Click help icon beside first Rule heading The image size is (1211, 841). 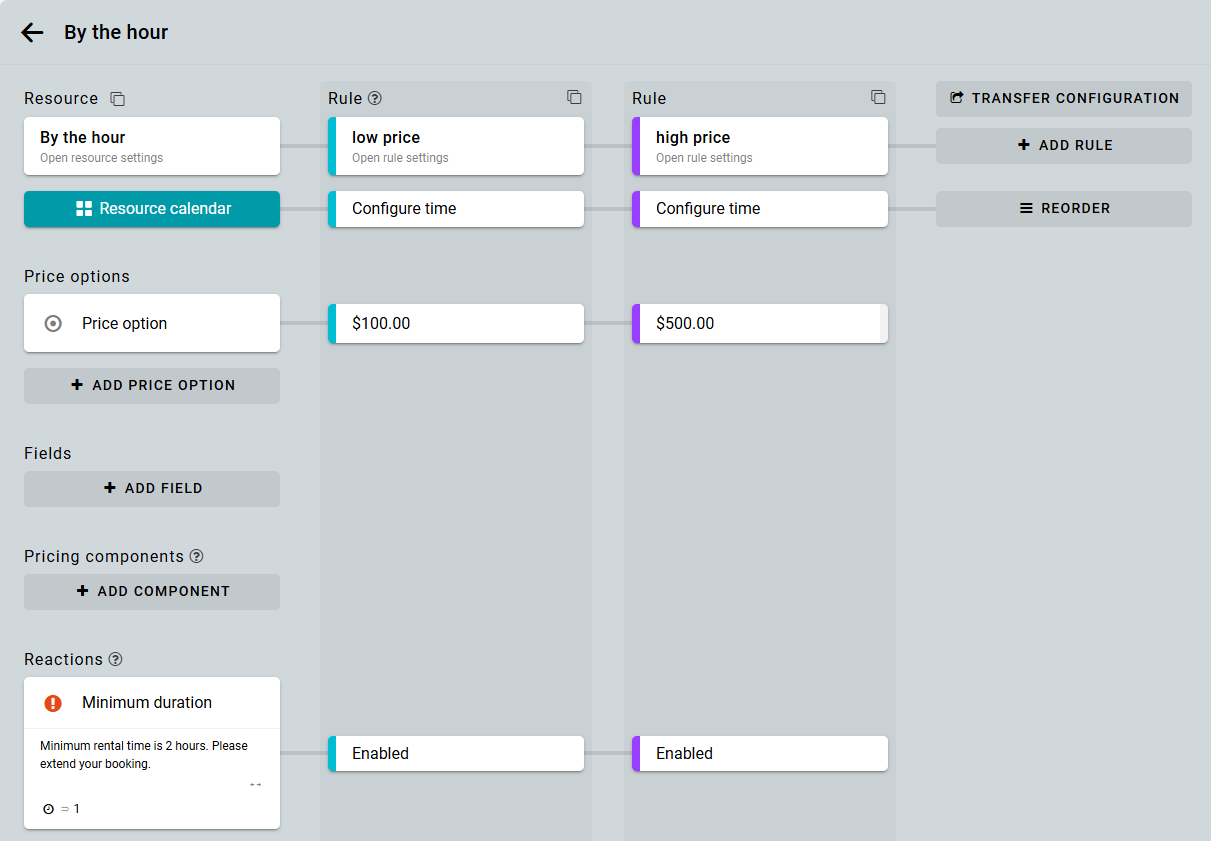pos(375,98)
